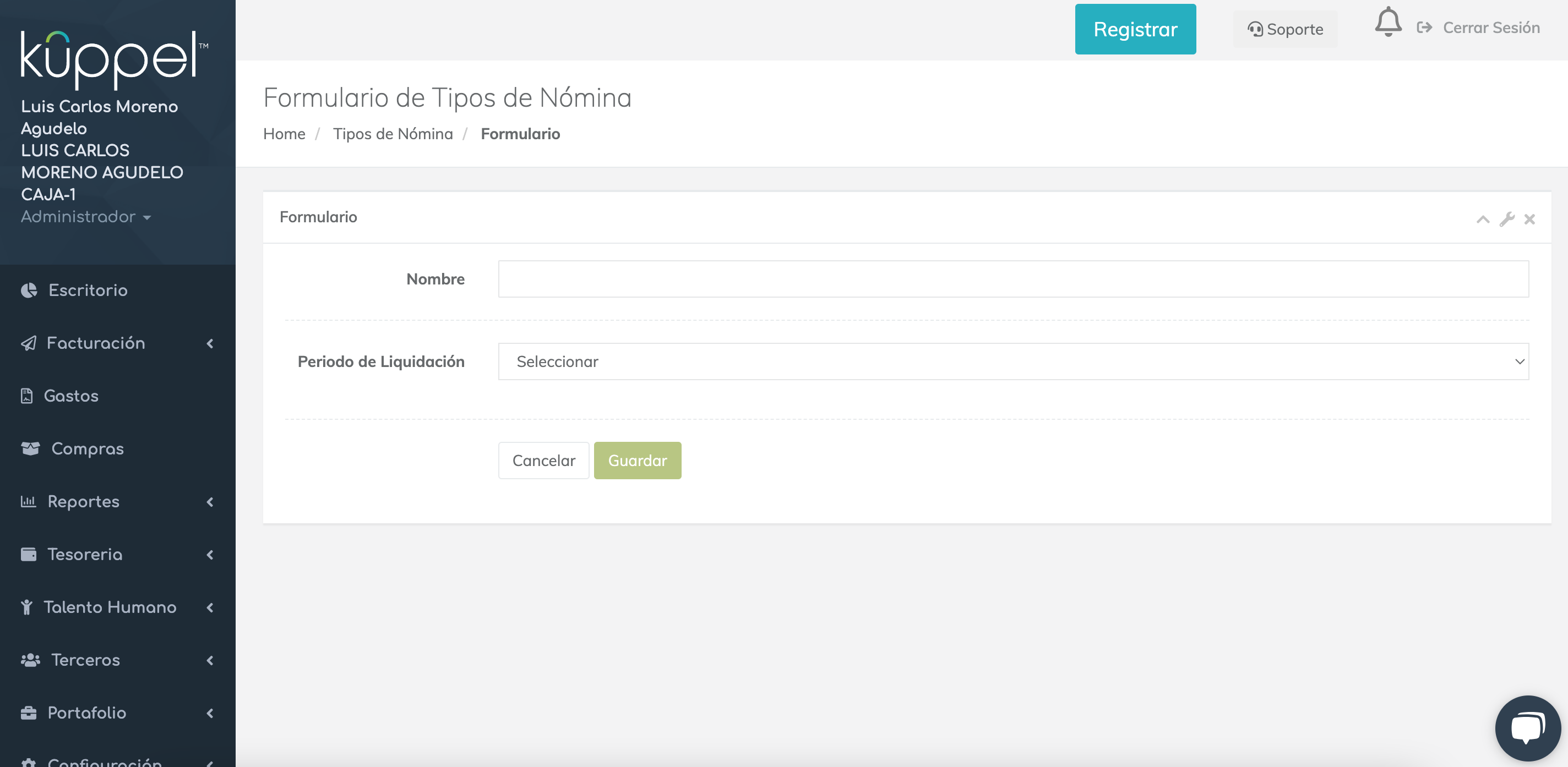This screenshot has width=1568, height=767.
Task: Click the green Guardar button
Action: coord(636,461)
